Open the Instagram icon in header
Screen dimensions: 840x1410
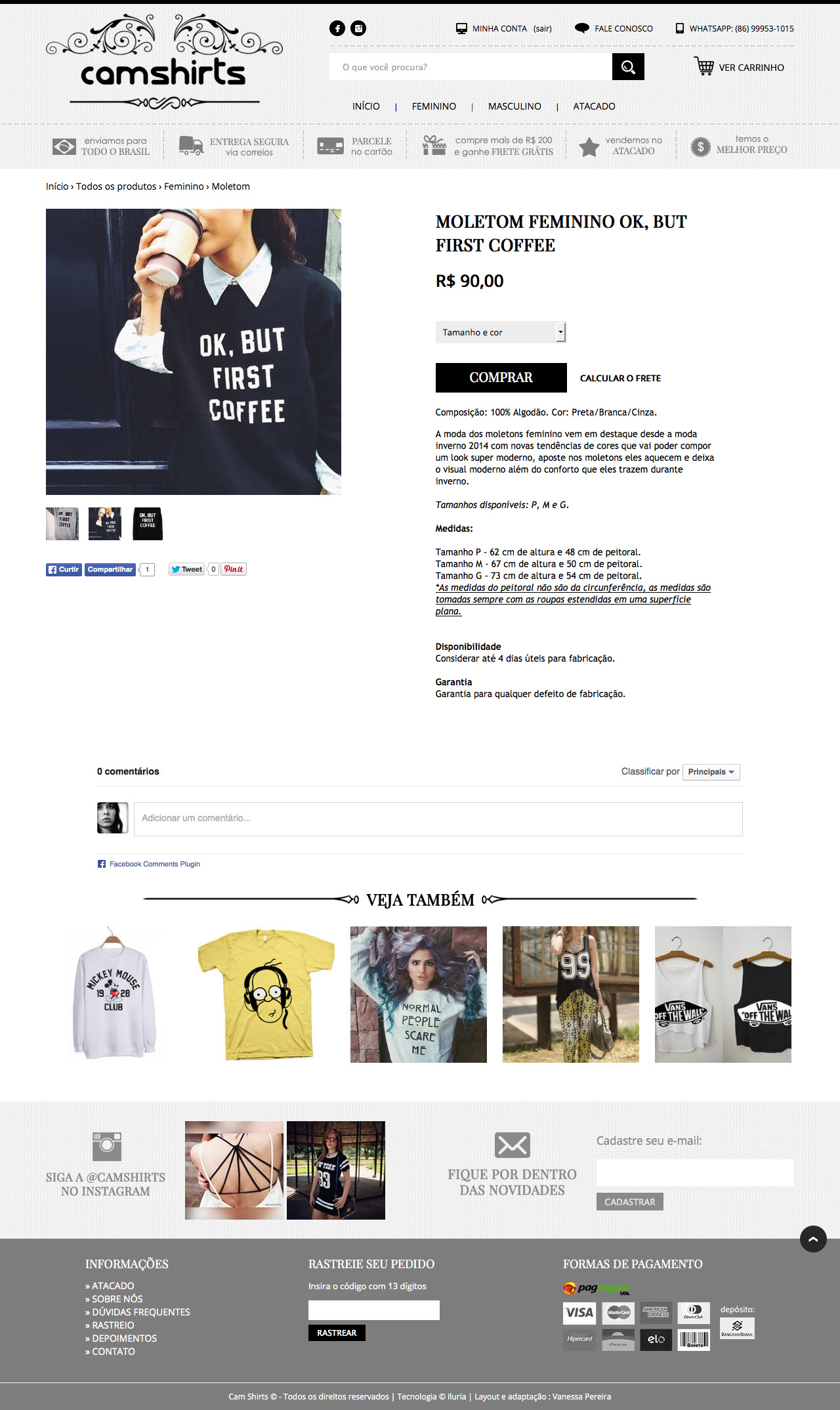point(358,28)
